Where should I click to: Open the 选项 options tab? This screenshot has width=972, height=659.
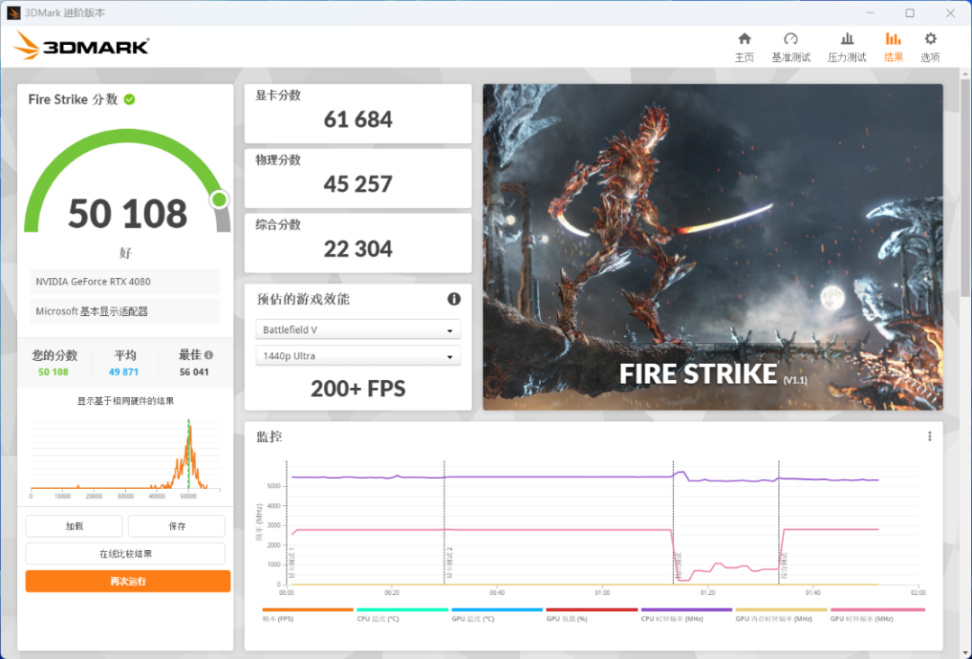(x=930, y=48)
